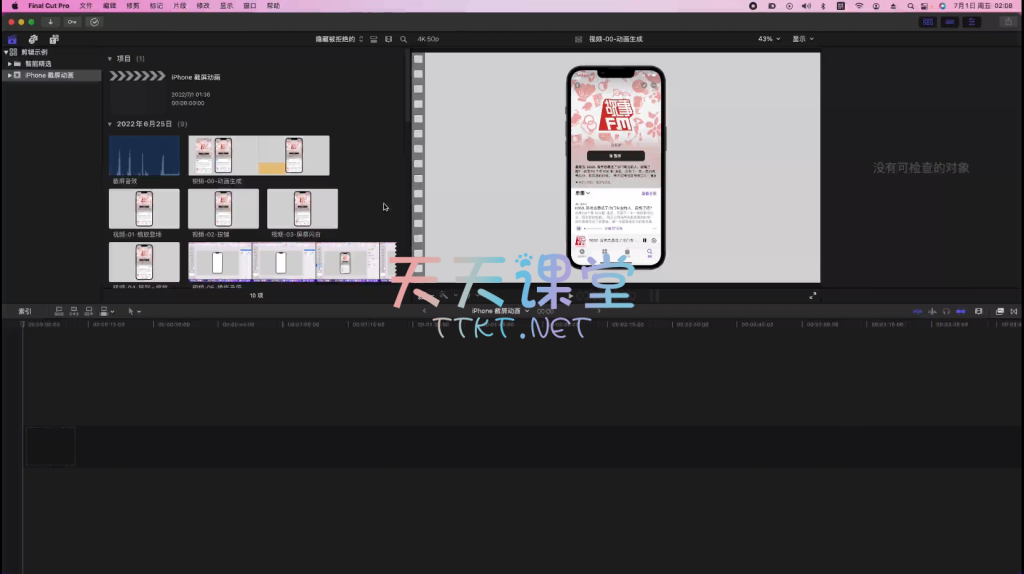Click the browser search magnifier icon
Image resolution: width=1024 pixels, height=574 pixels.
403,39
